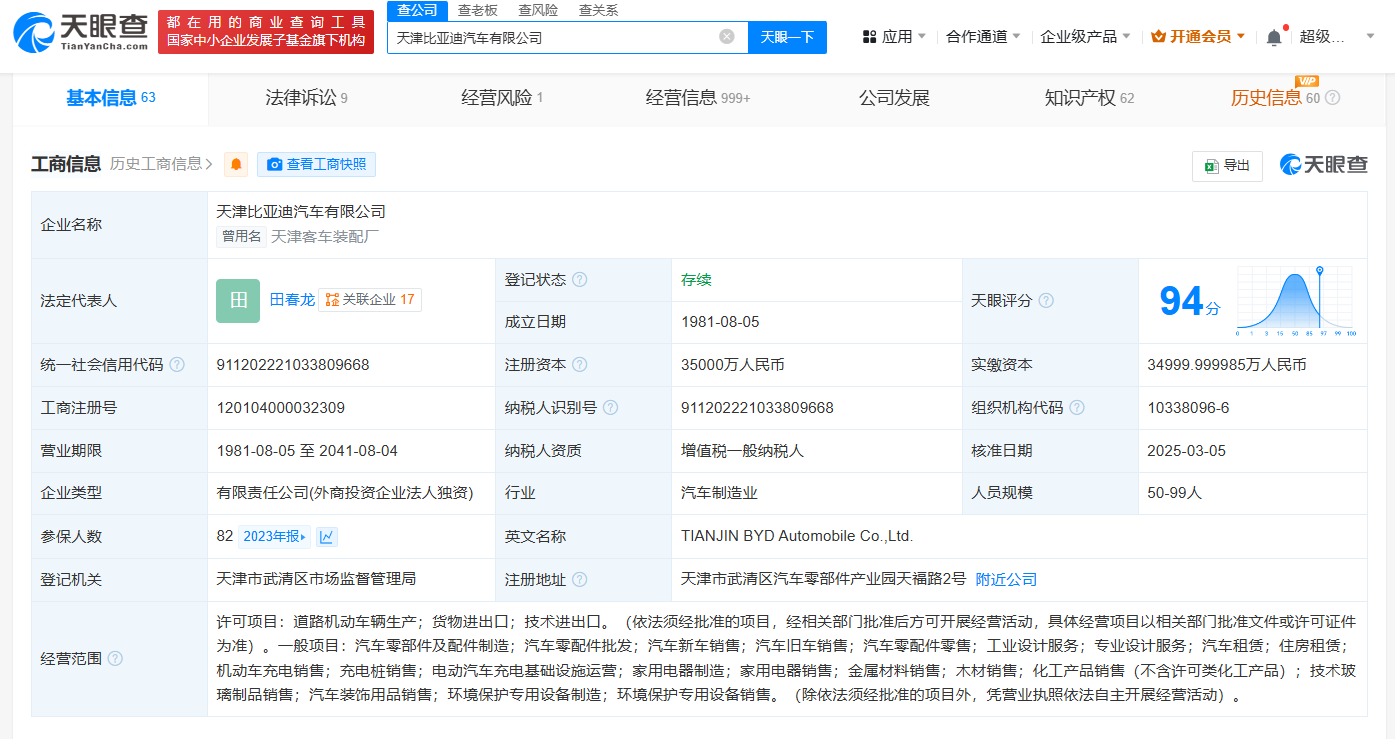Switch to the 法律诉讼 tab
1395x739 pixels.
click(306, 98)
